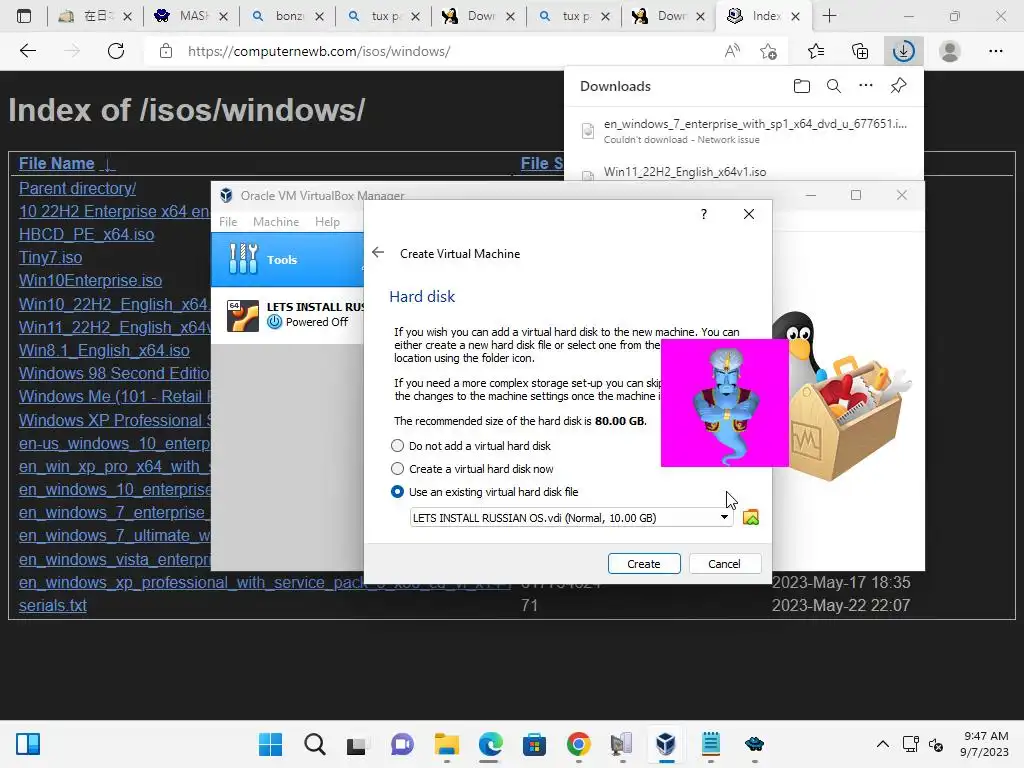The height and width of the screenshot is (768, 1024).
Task: Click the Create button
Action: tap(644, 564)
